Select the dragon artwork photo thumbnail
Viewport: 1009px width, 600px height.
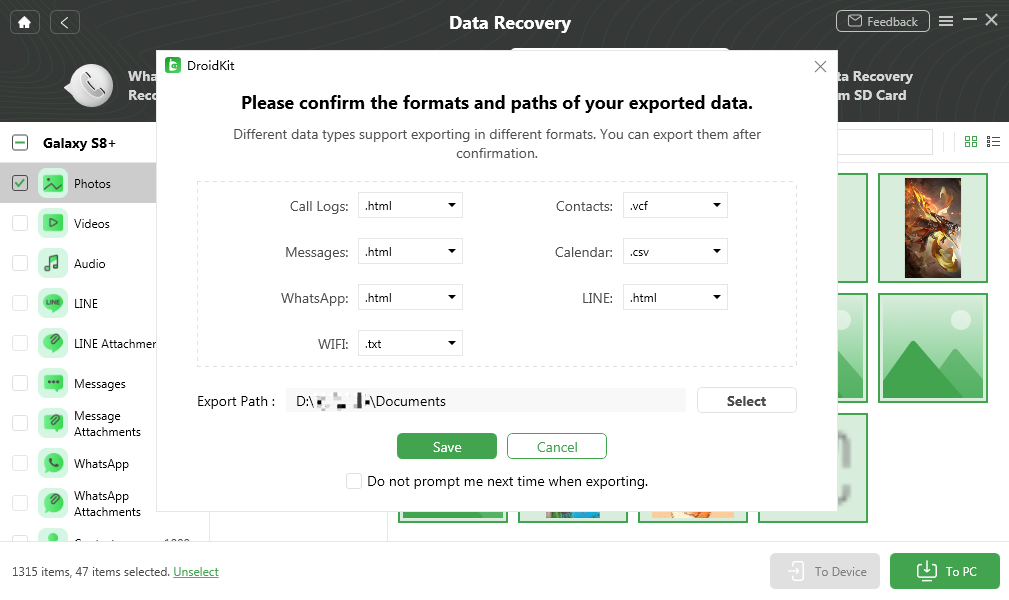coord(932,228)
